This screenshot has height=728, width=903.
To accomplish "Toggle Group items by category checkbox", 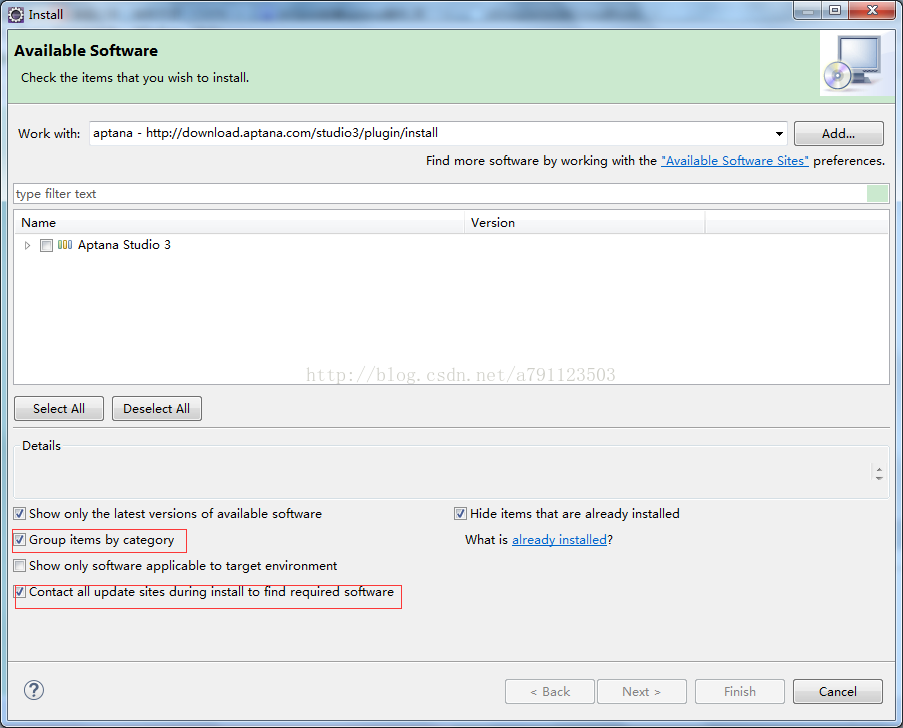I will [20, 540].
